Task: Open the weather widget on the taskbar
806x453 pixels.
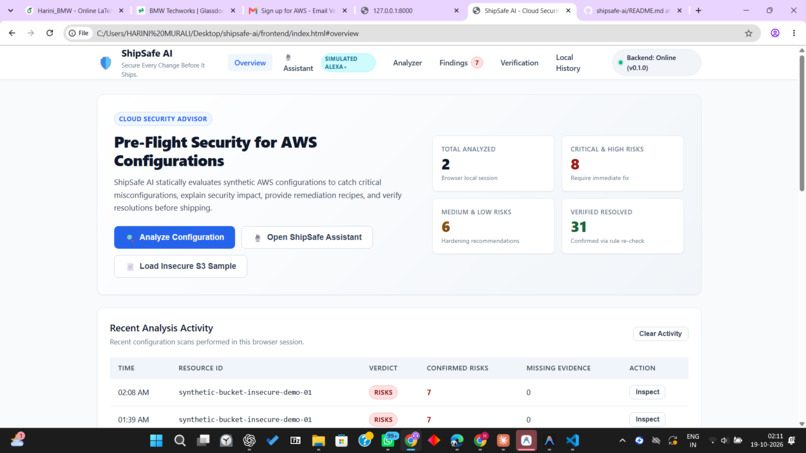Action: [x=17, y=440]
